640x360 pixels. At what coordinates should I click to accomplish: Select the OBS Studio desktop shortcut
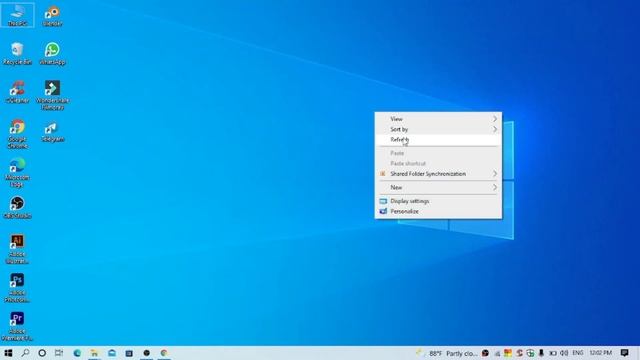click(x=17, y=207)
